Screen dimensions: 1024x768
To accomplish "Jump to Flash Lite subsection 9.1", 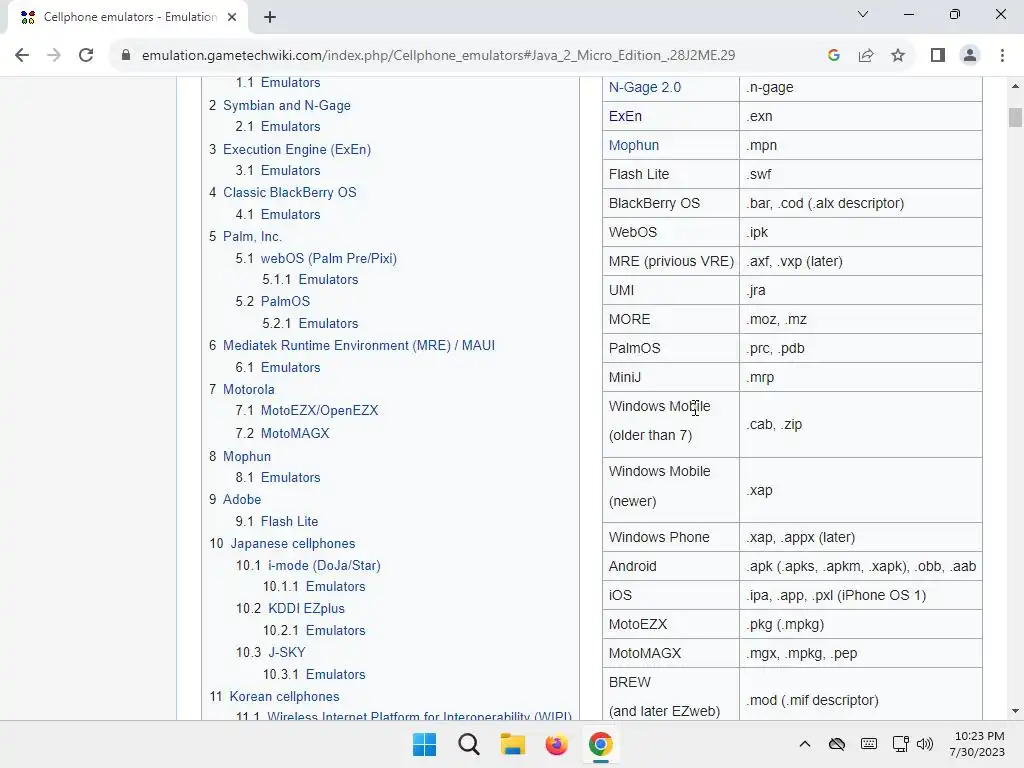I will coord(289,521).
